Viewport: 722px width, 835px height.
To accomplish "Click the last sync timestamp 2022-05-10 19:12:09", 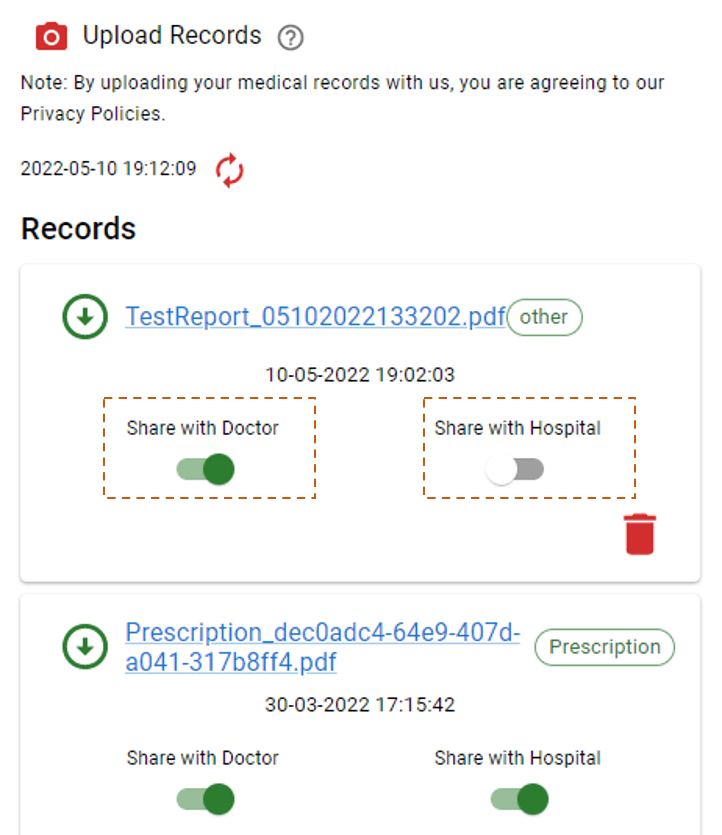I will 108,169.
